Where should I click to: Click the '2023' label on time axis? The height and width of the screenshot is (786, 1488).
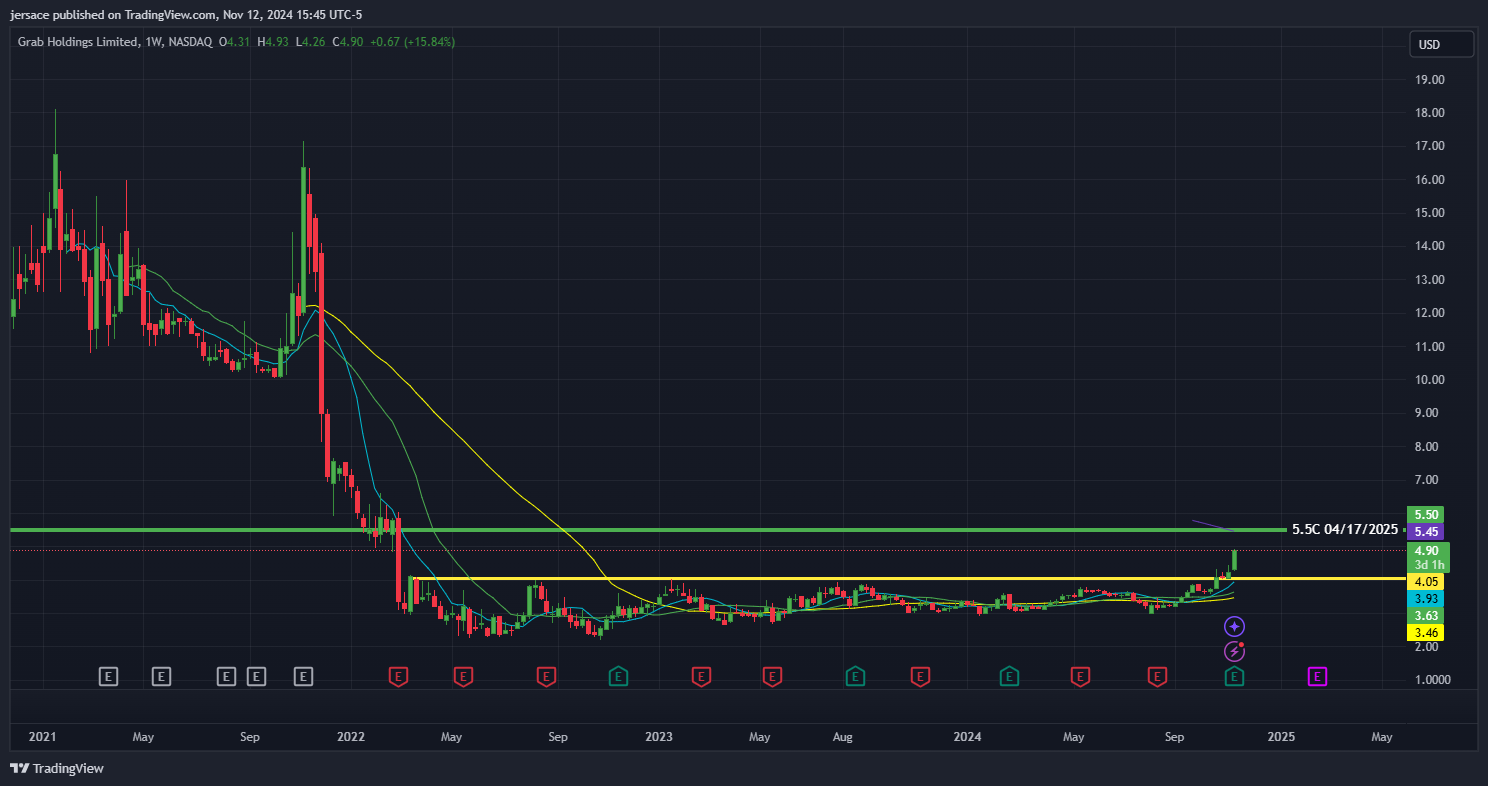[x=659, y=737]
